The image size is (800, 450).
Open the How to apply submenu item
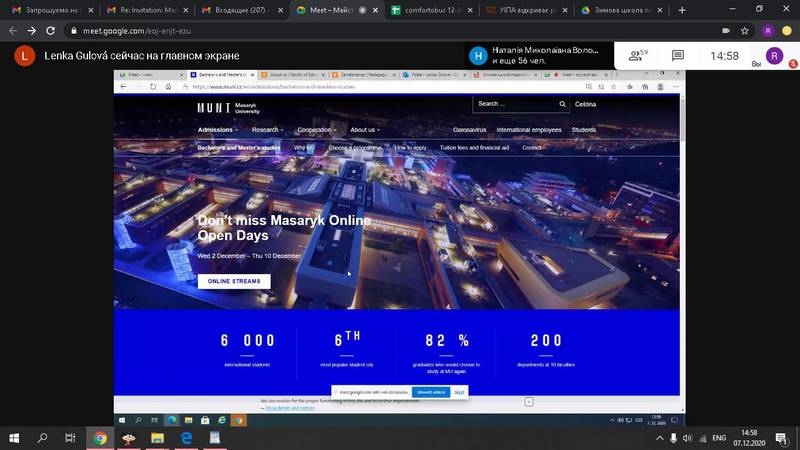[x=410, y=147]
